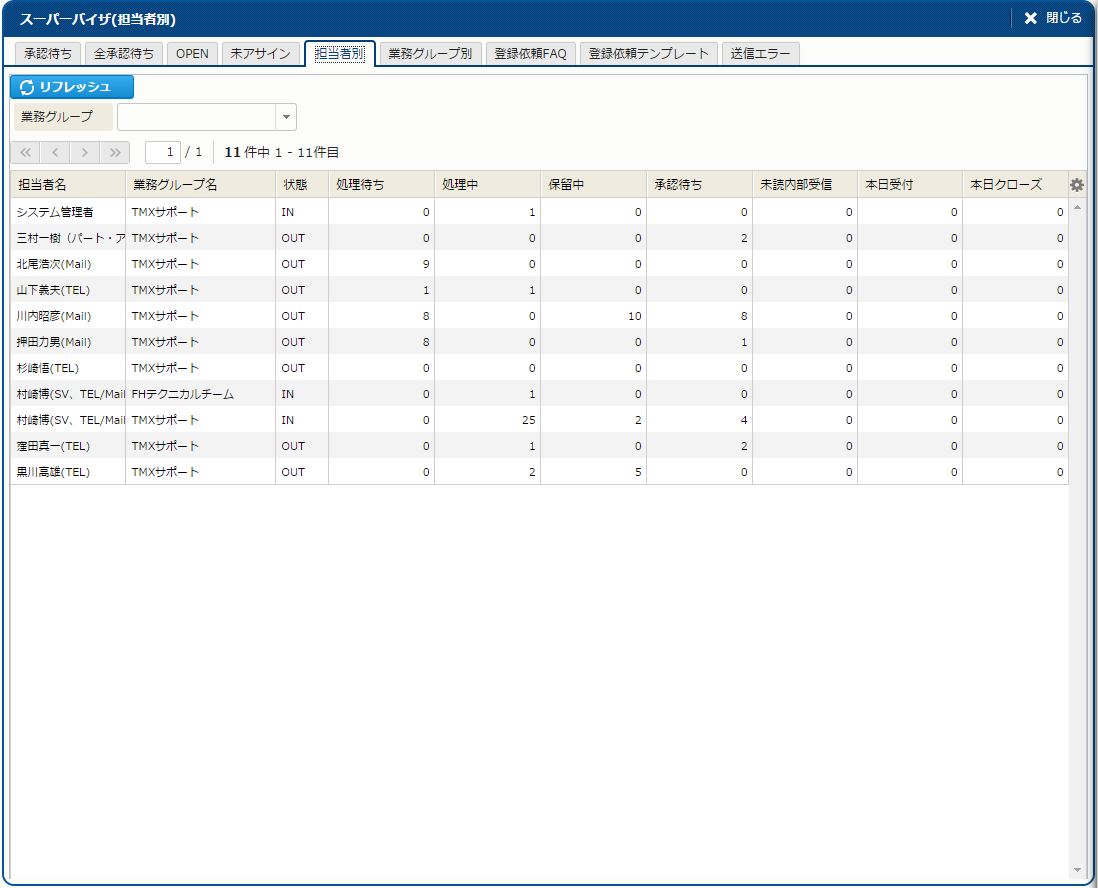Viewport: 1098px width, 888px height.
Task: Click the 保留中 value 10 for 川内昭彦
Action: [634, 316]
